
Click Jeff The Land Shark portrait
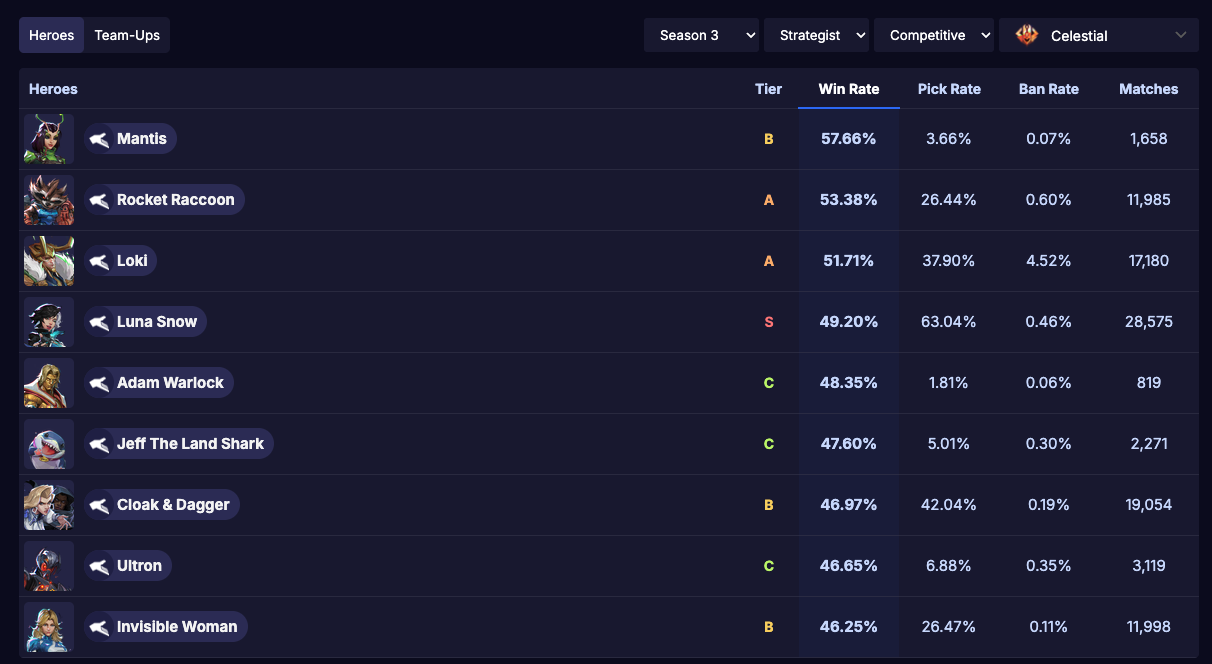49,444
